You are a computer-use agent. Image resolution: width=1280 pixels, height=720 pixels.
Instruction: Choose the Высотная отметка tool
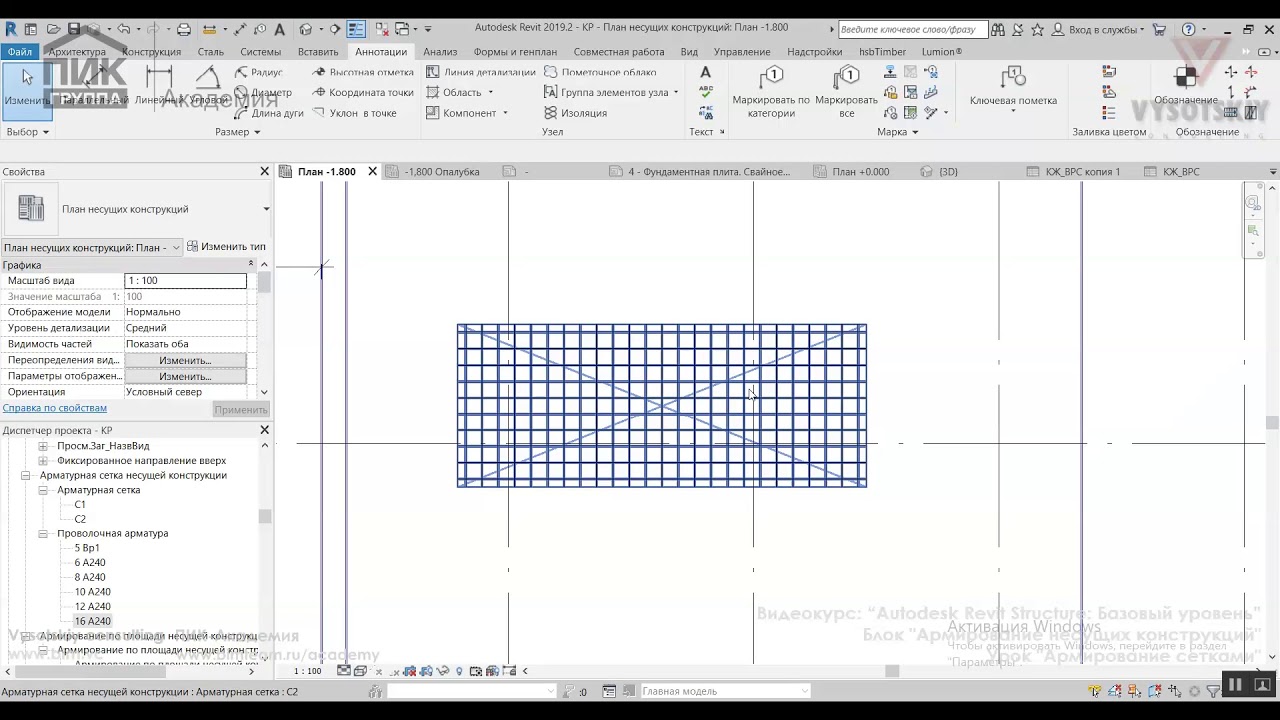coord(363,72)
